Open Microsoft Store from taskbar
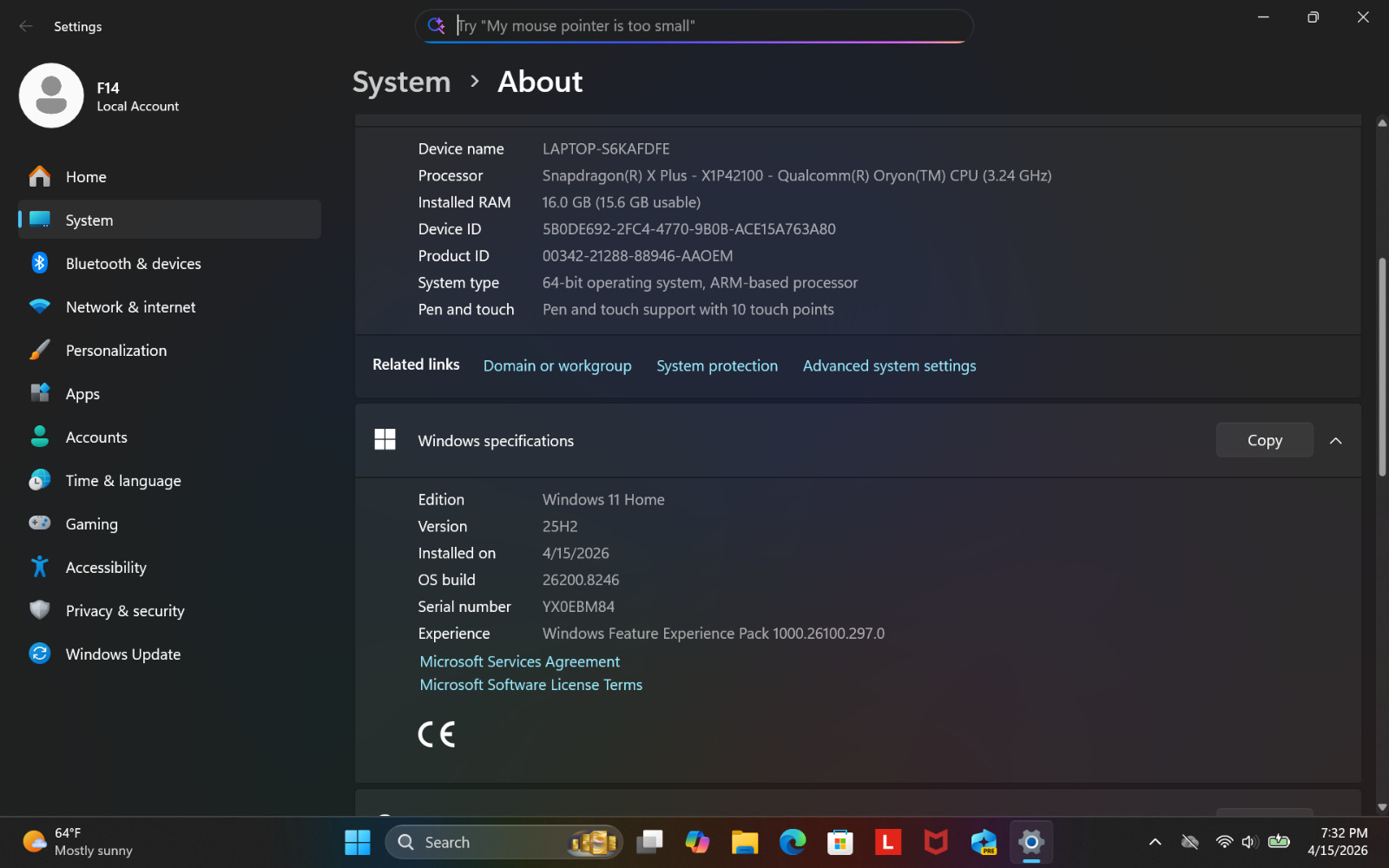Screen dimensions: 1389x868 840,842
